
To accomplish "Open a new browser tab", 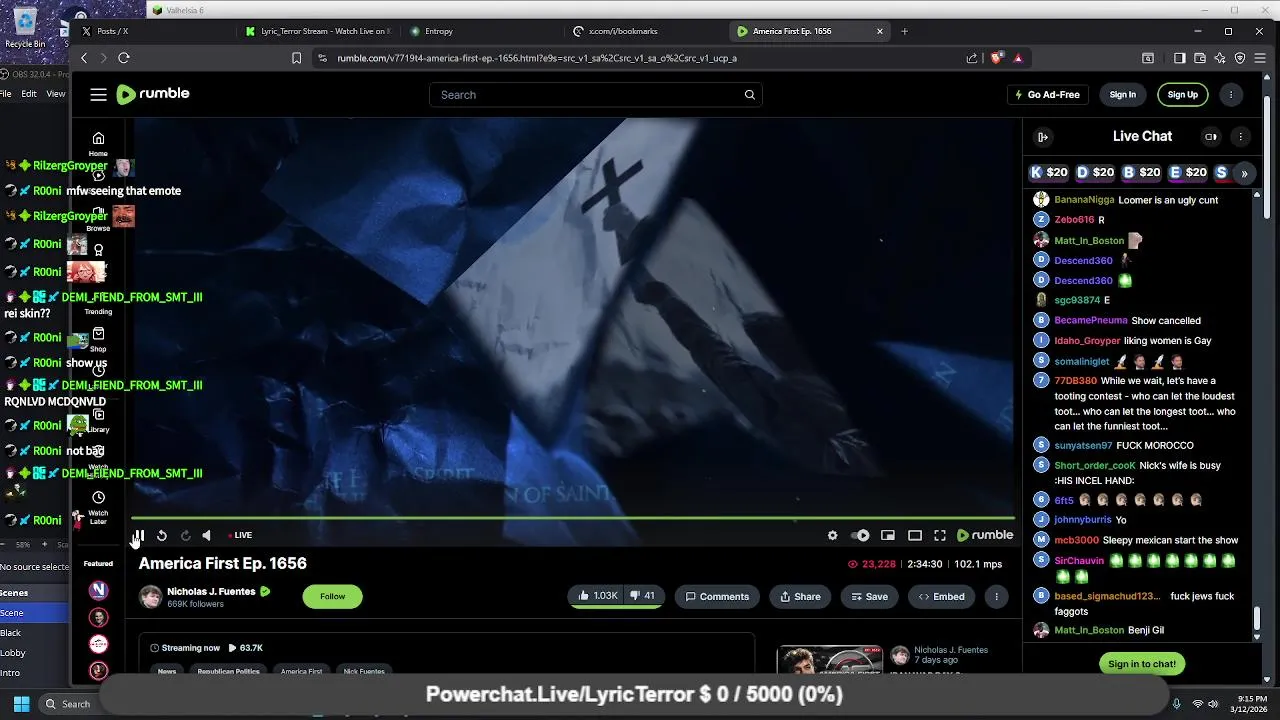I will pos(904,31).
